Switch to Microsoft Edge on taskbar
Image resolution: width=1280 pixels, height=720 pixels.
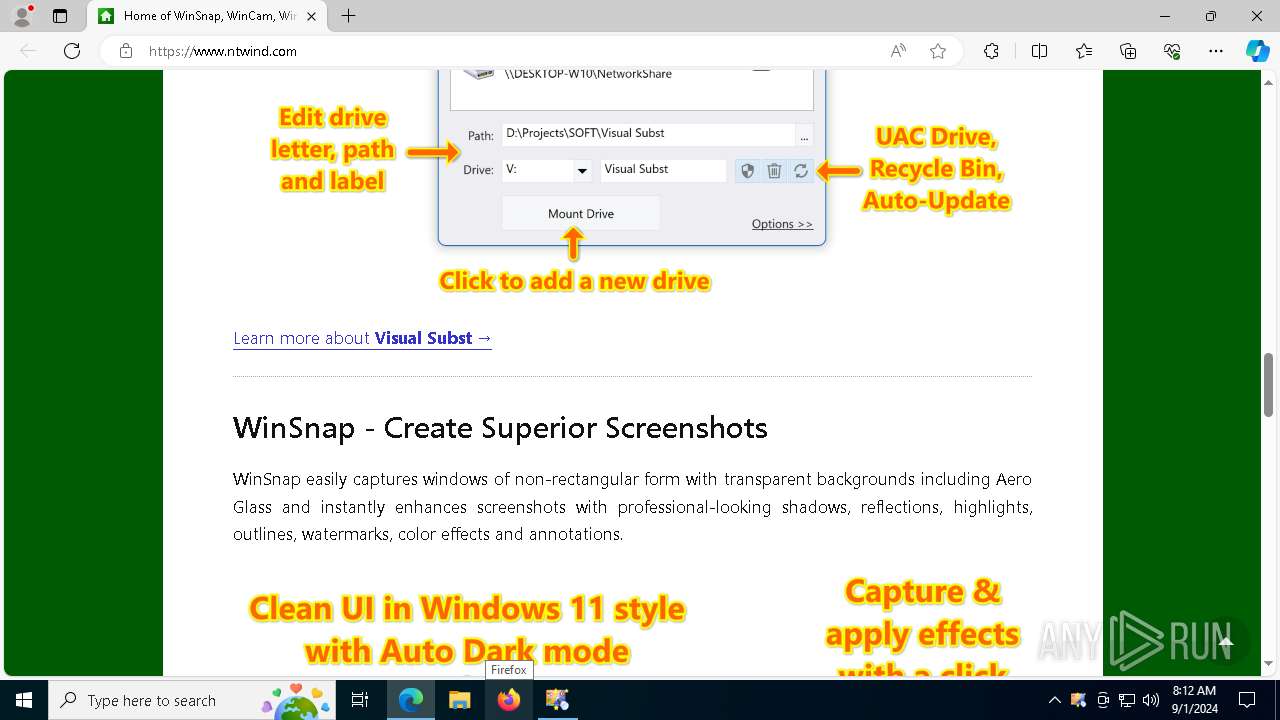pyautogui.click(x=411, y=700)
